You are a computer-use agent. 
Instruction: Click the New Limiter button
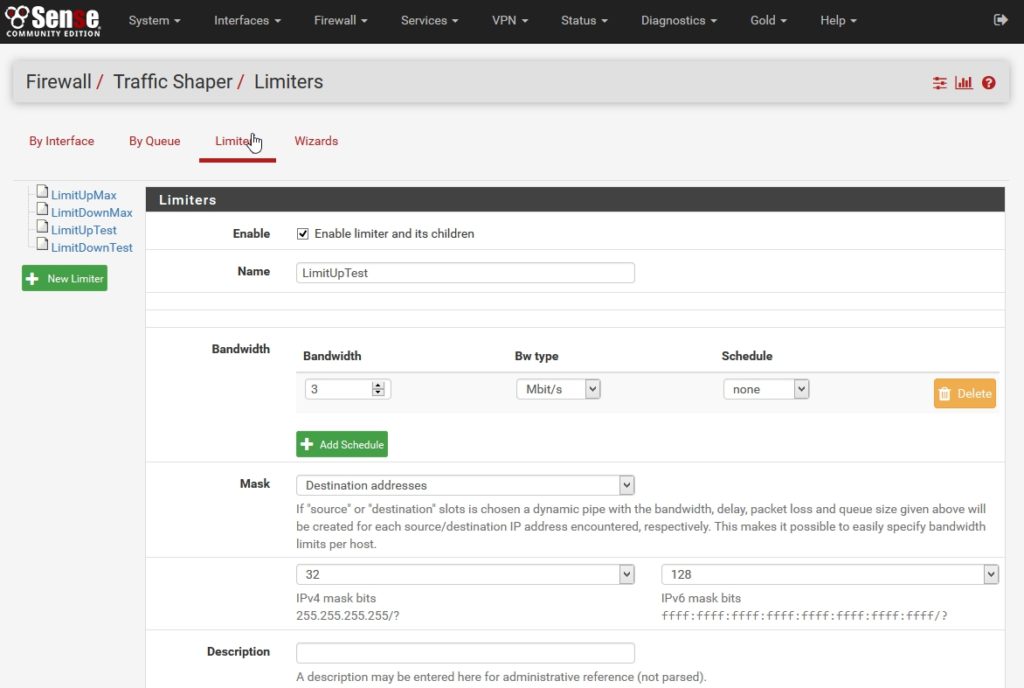tap(64, 278)
